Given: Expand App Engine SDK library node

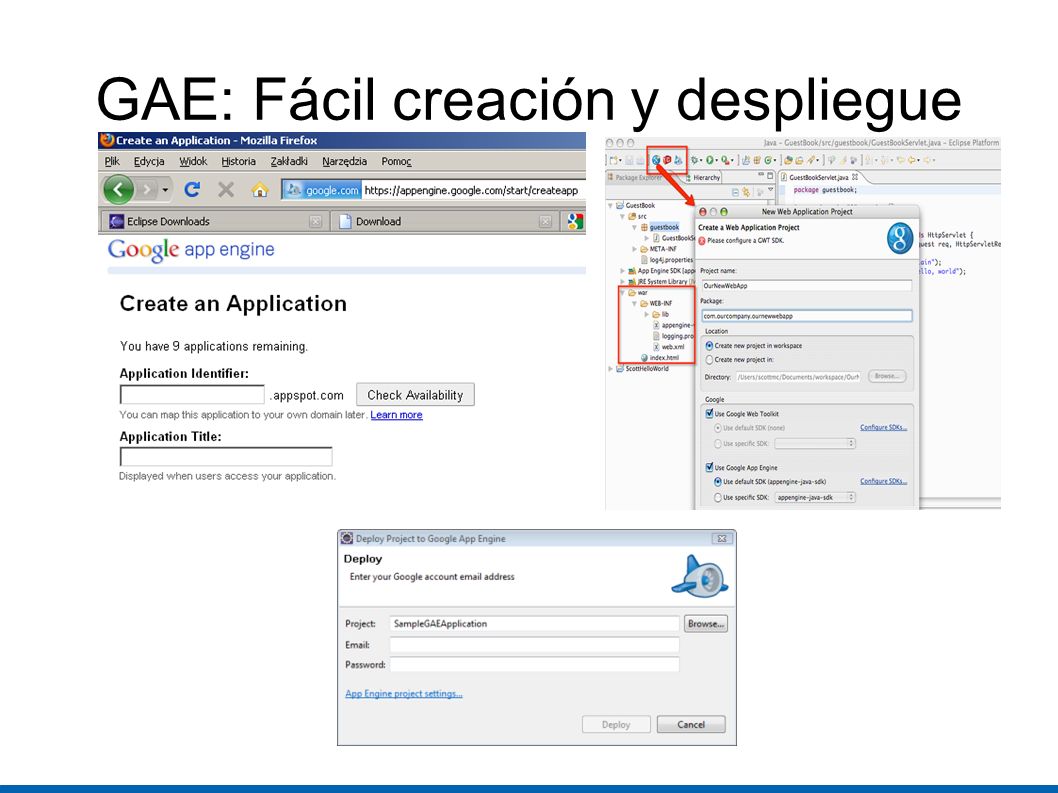Looking at the screenshot, I should click(x=623, y=271).
